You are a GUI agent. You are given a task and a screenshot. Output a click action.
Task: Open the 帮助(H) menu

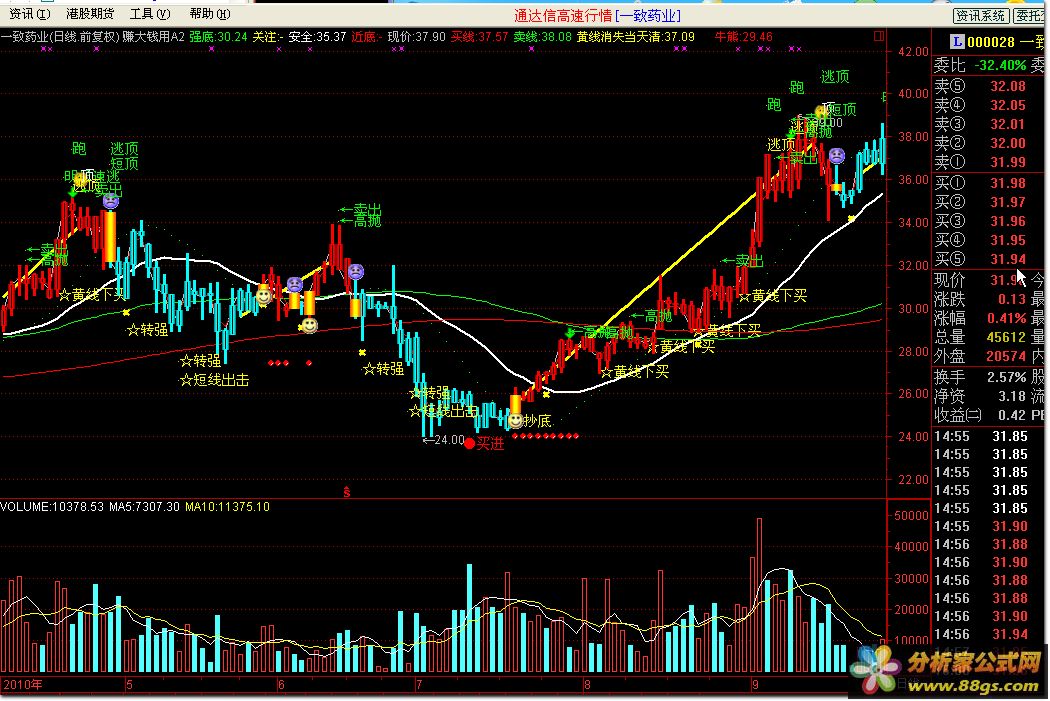tap(210, 14)
